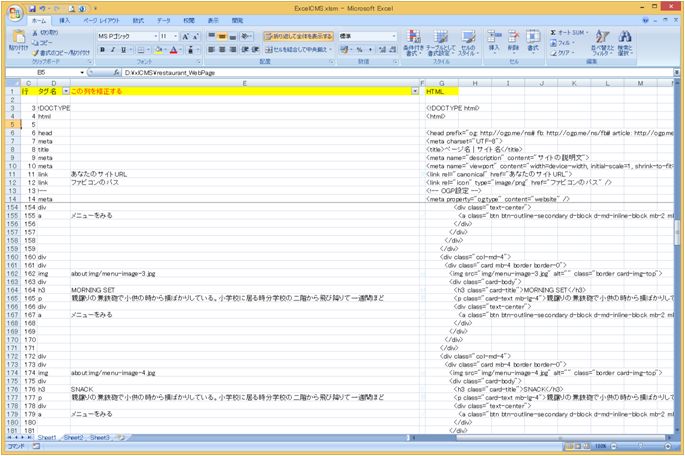Insert a new worksheet tab

point(121,437)
